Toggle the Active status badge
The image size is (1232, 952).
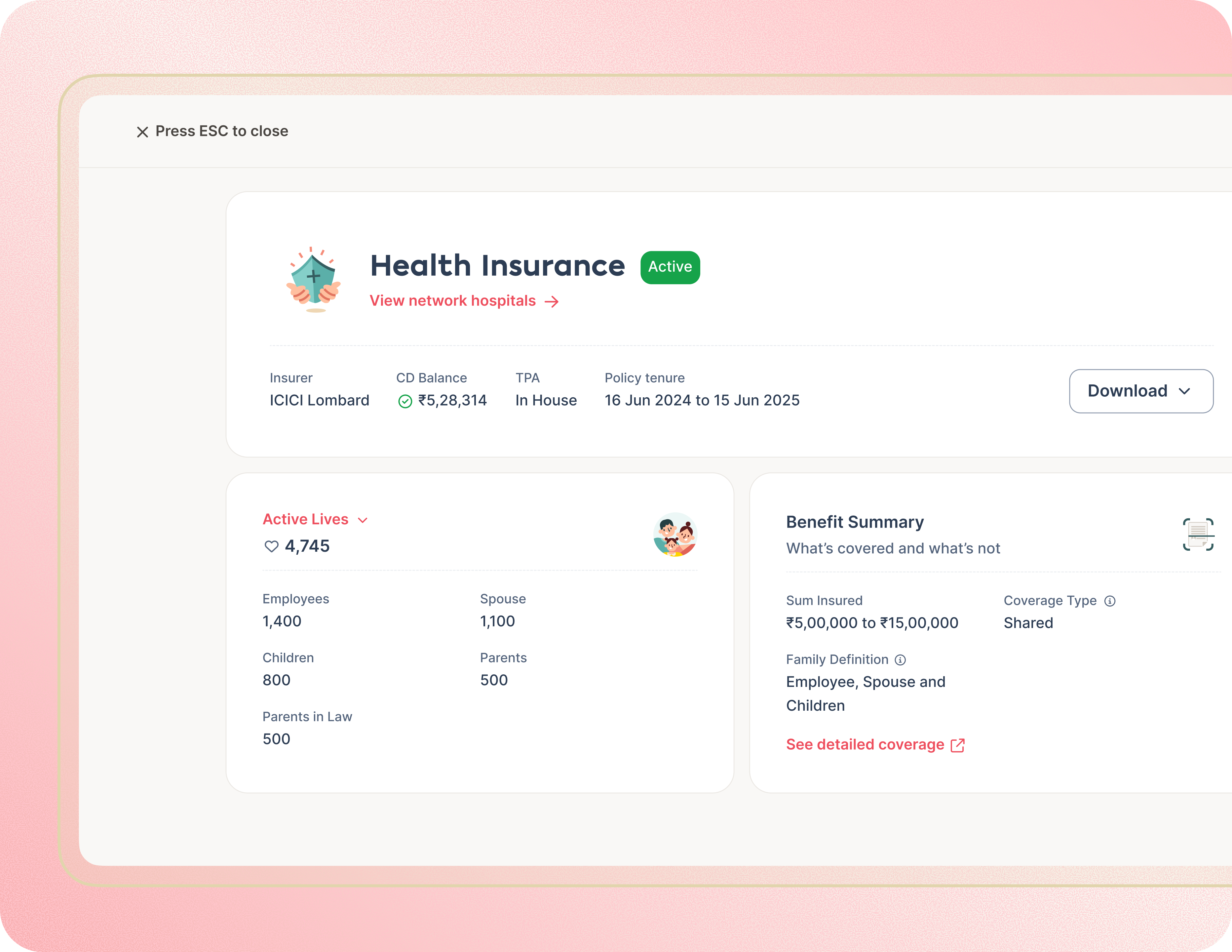point(670,267)
